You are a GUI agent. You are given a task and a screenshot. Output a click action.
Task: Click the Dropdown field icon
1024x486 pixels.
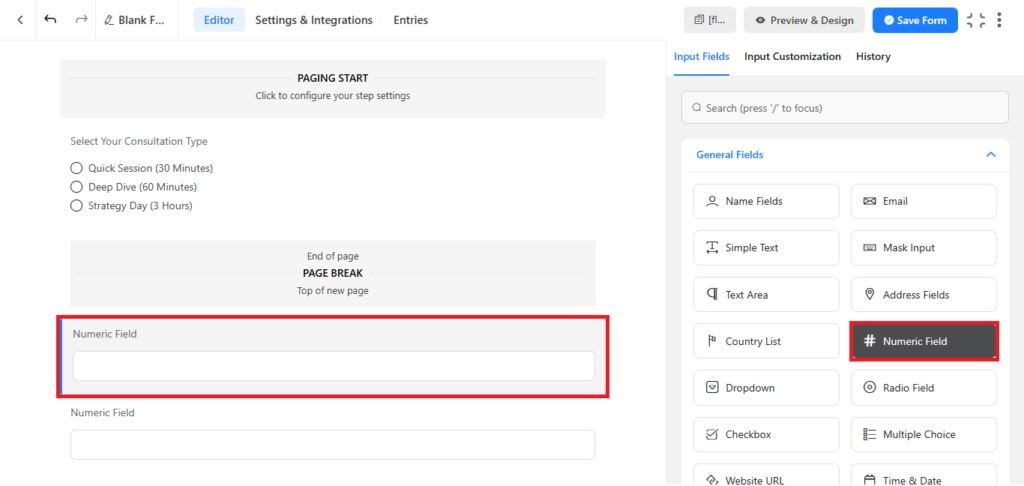[x=712, y=388]
